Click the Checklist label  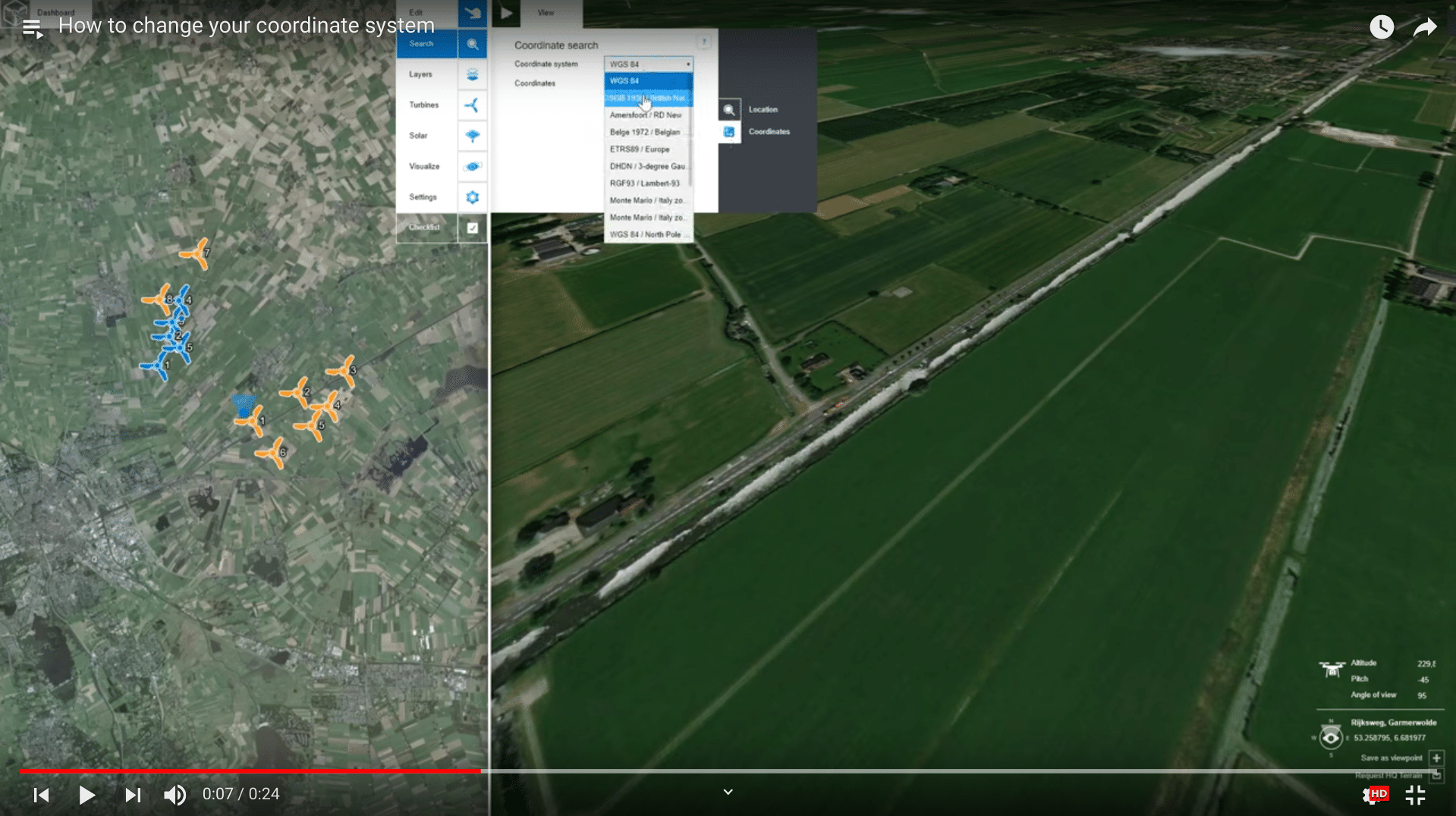click(x=424, y=228)
